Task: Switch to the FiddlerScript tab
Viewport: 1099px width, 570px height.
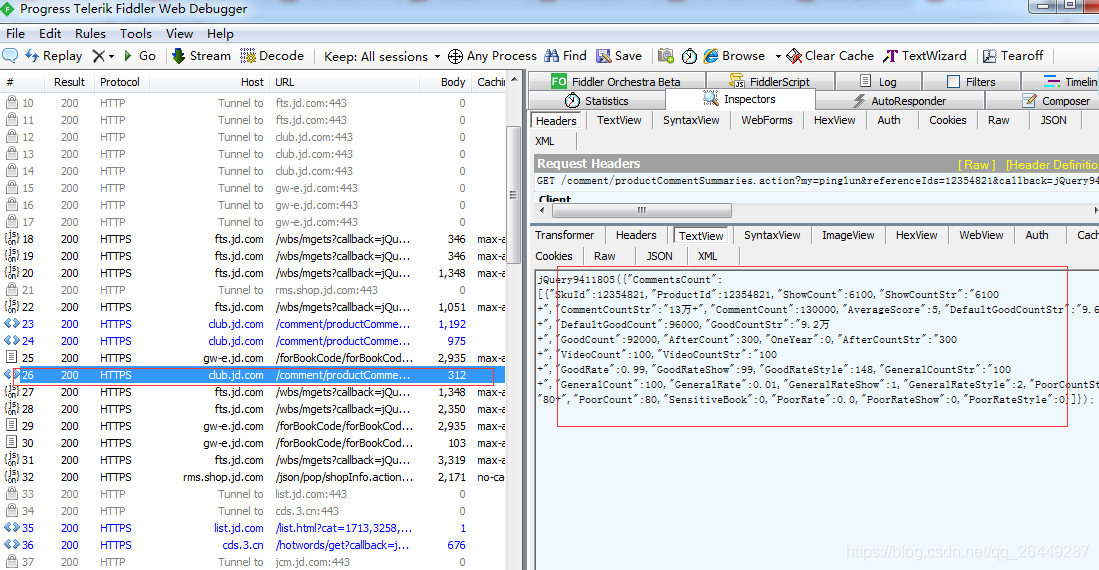Action: pyautogui.click(x=769, y=81)
